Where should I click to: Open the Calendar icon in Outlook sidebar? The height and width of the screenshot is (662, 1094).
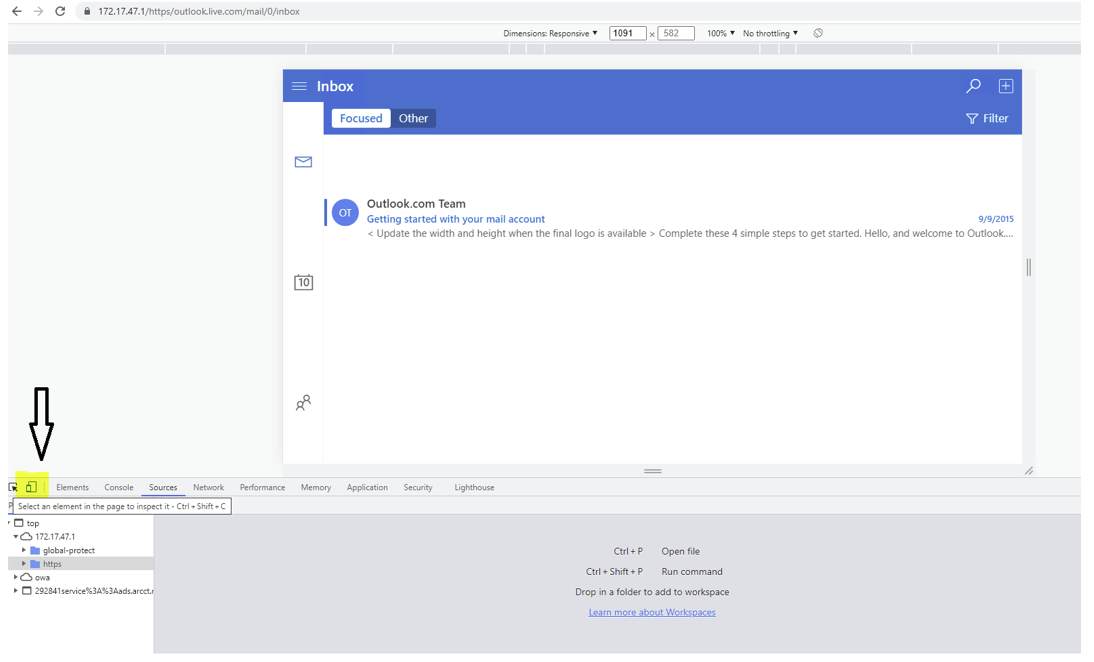point(303,282)
